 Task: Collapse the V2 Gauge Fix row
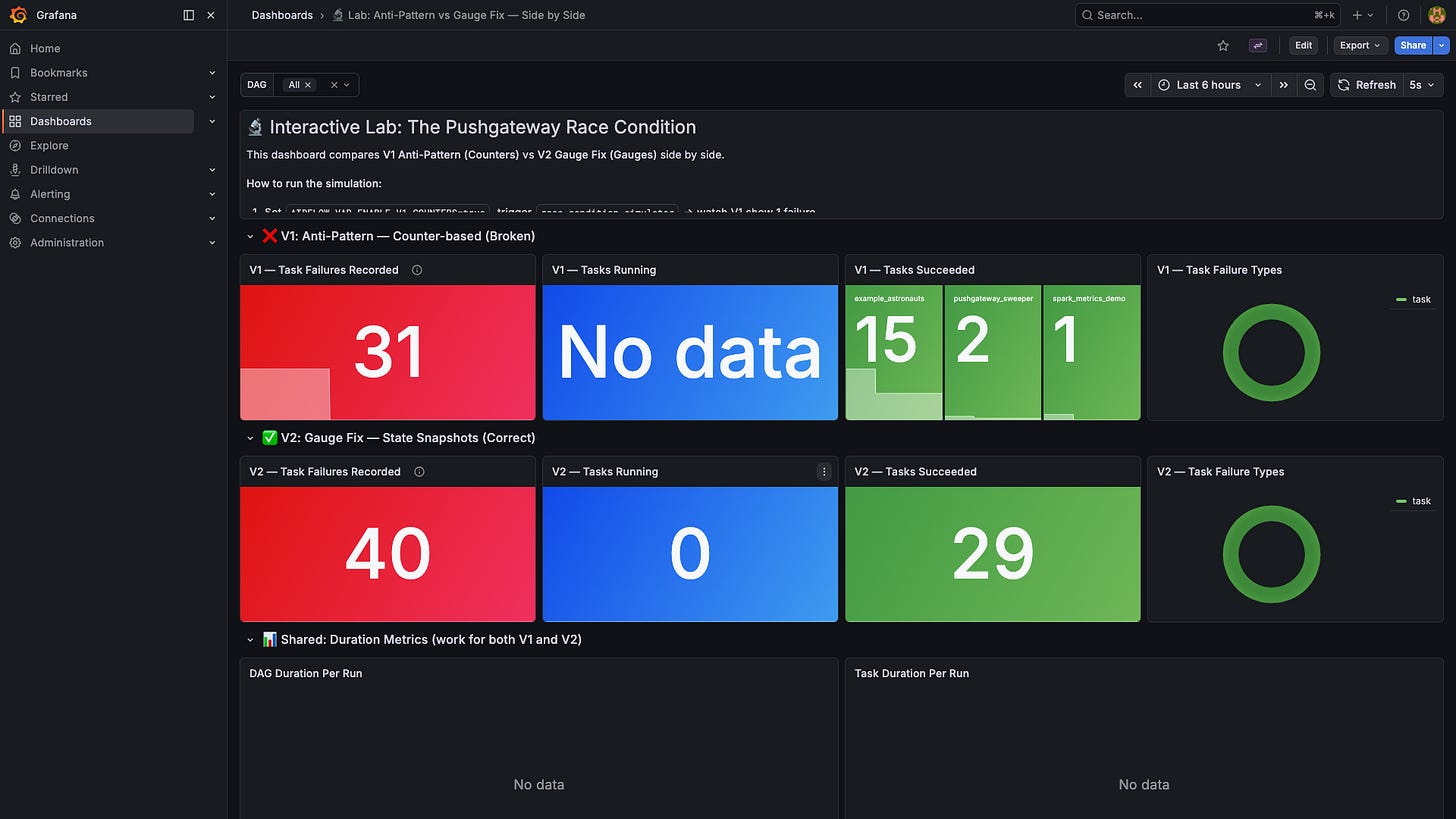click(x=250, y=438)
